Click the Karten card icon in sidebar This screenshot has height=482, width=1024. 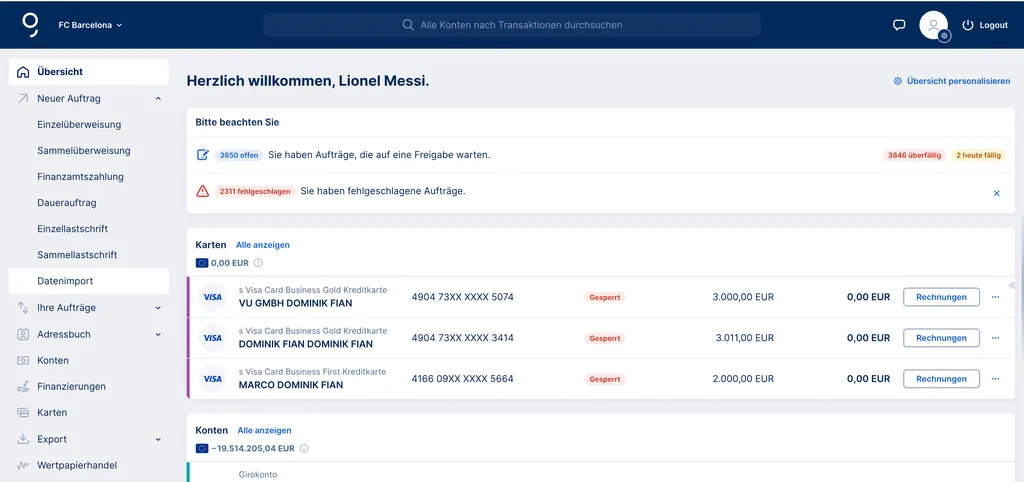pos(24,413)
